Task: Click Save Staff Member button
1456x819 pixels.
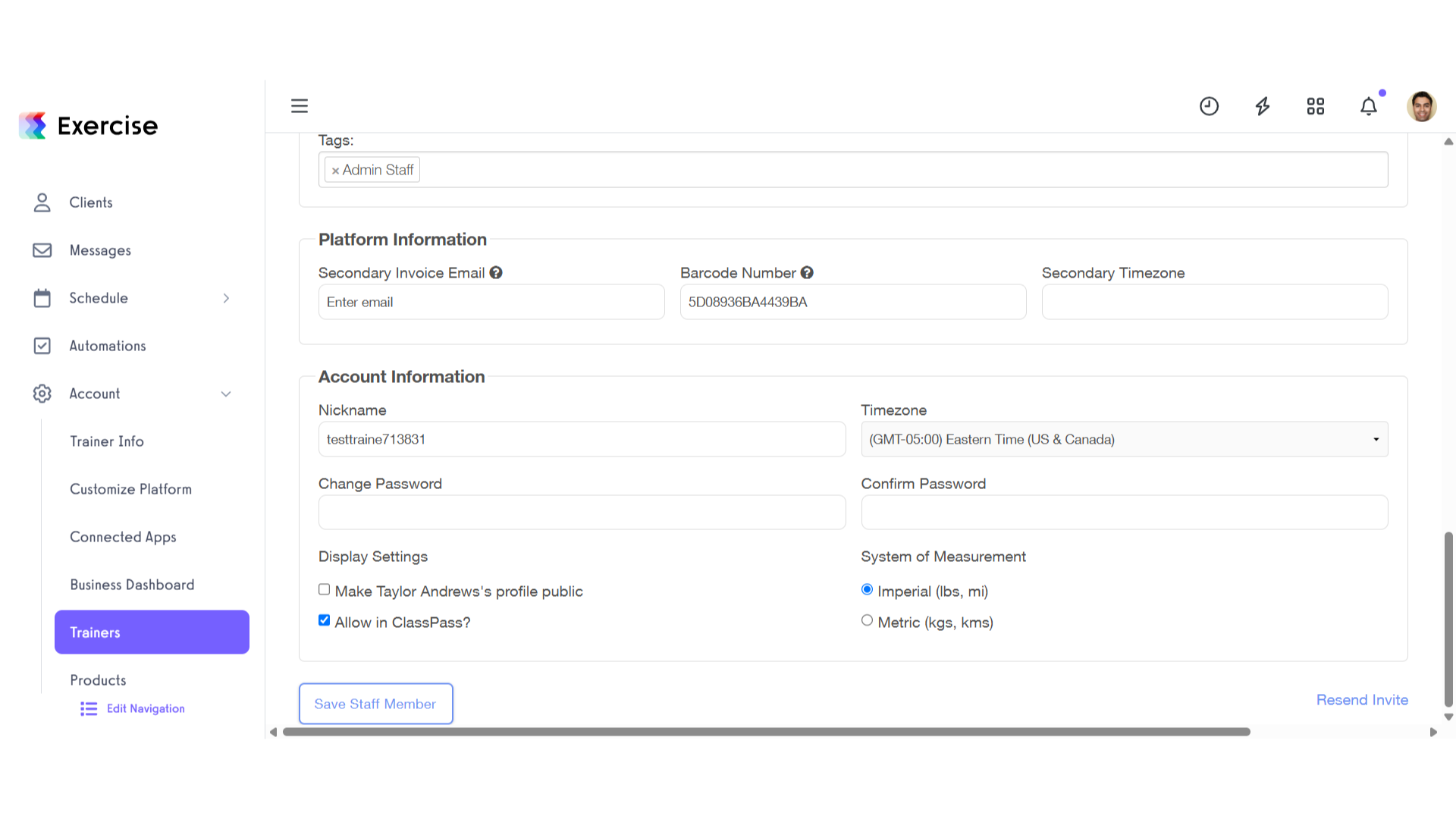Action: (x=376, y=704)
